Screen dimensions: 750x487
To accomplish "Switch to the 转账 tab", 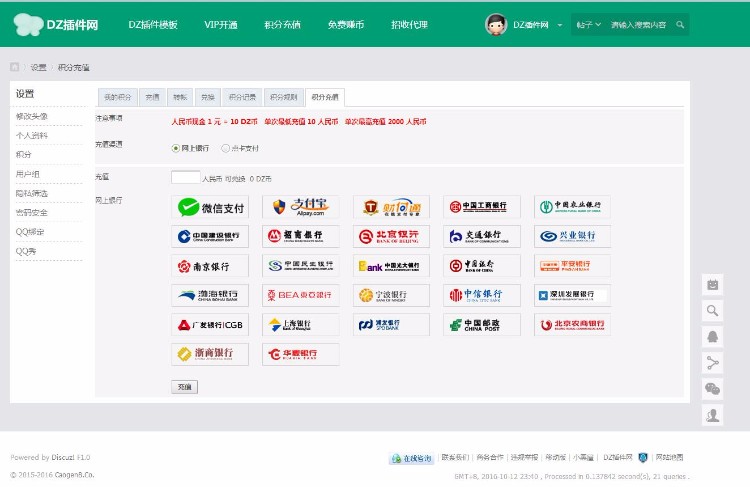I will coord(180,97).
